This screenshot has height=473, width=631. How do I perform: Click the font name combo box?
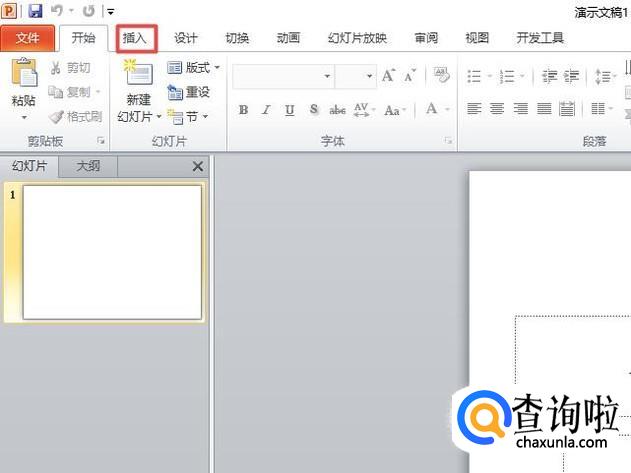[283, 76]
